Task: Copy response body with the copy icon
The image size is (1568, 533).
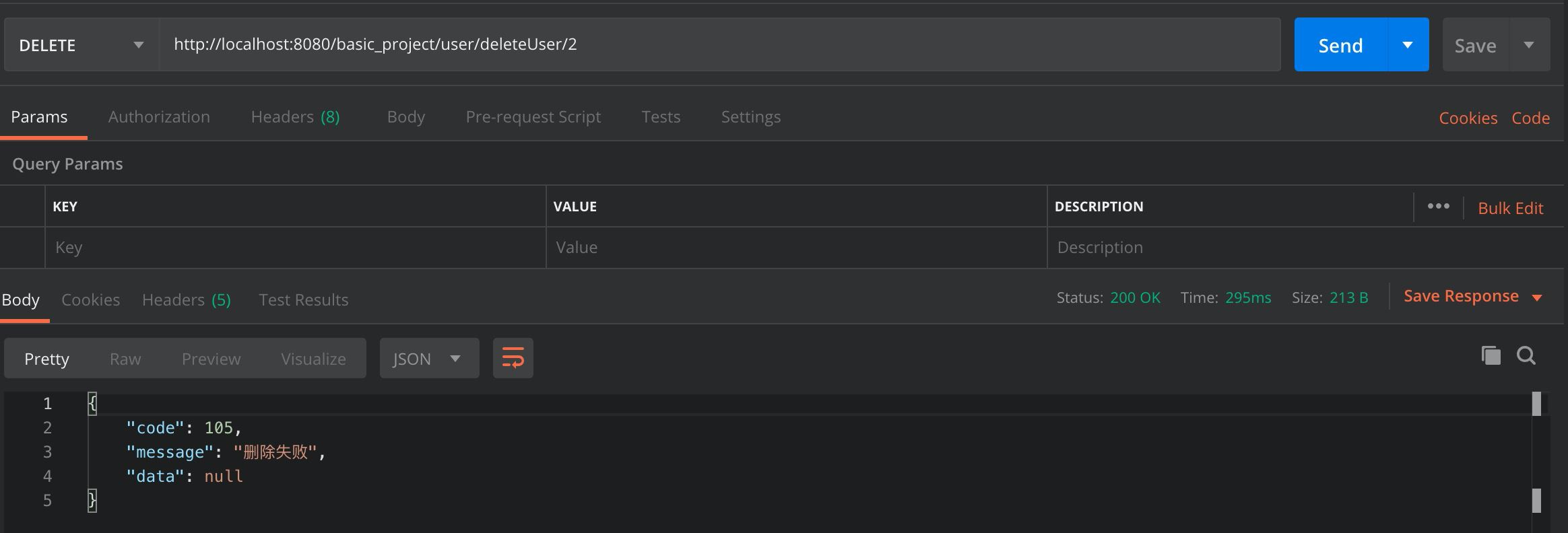Action: click(x=1491, y=355)
